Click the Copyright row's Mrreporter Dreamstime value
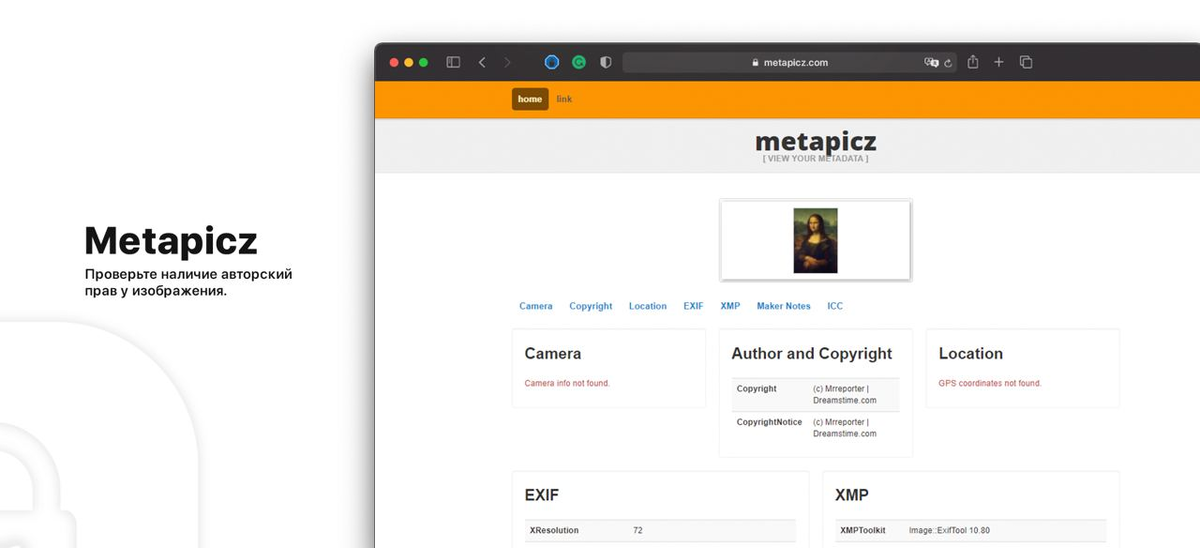This screenshot has height=548, width=1200. 845,394
